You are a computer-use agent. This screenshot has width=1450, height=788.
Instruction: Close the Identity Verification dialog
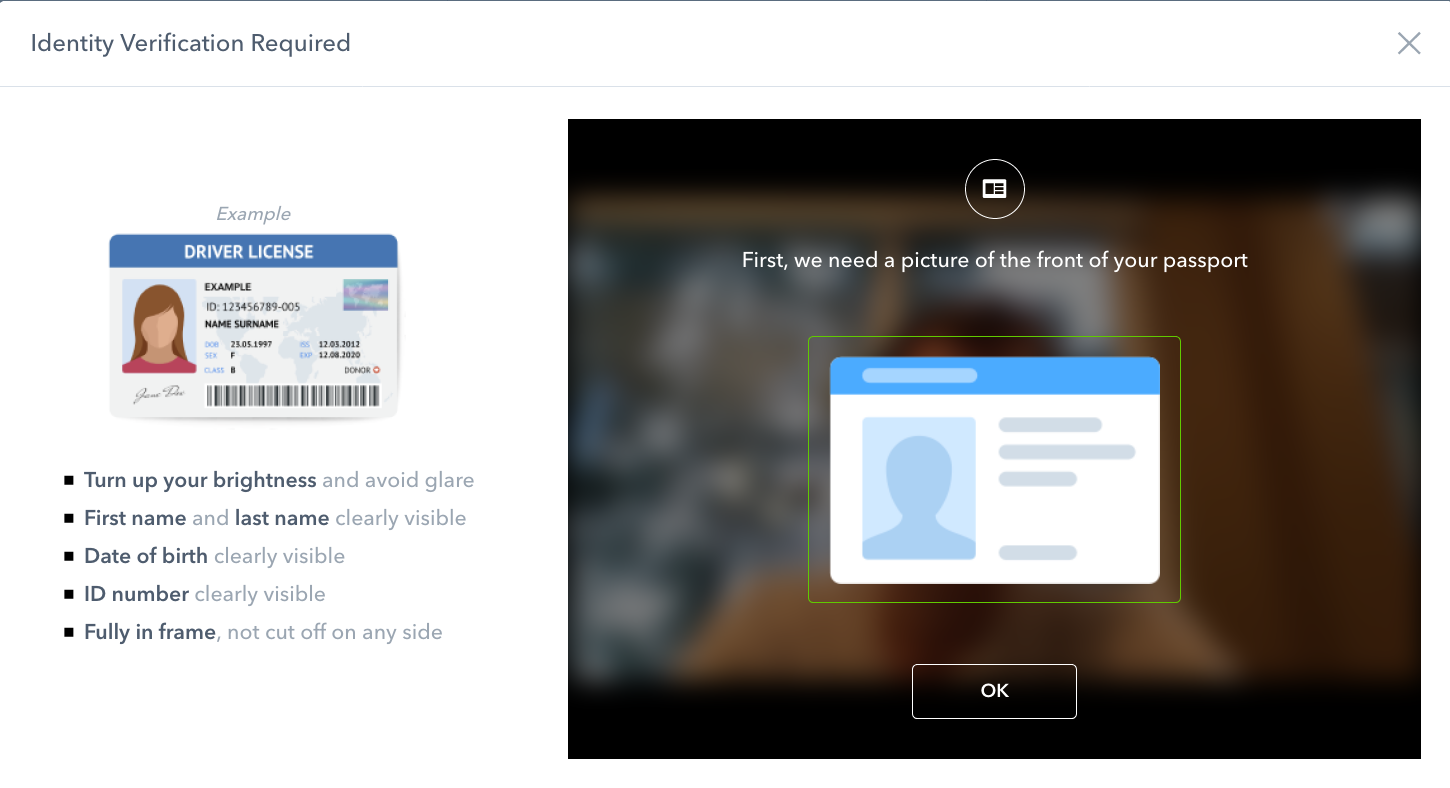click(x=1408, y=43)
